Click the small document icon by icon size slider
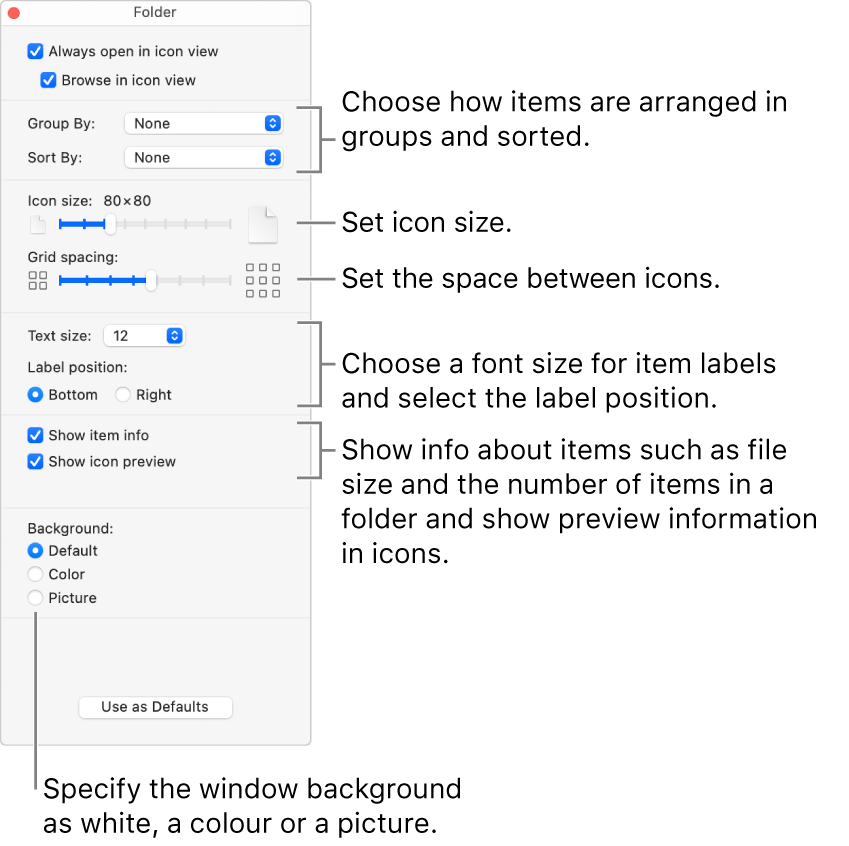The width and height of the screenshot is (849, 846). click(37, 225)
